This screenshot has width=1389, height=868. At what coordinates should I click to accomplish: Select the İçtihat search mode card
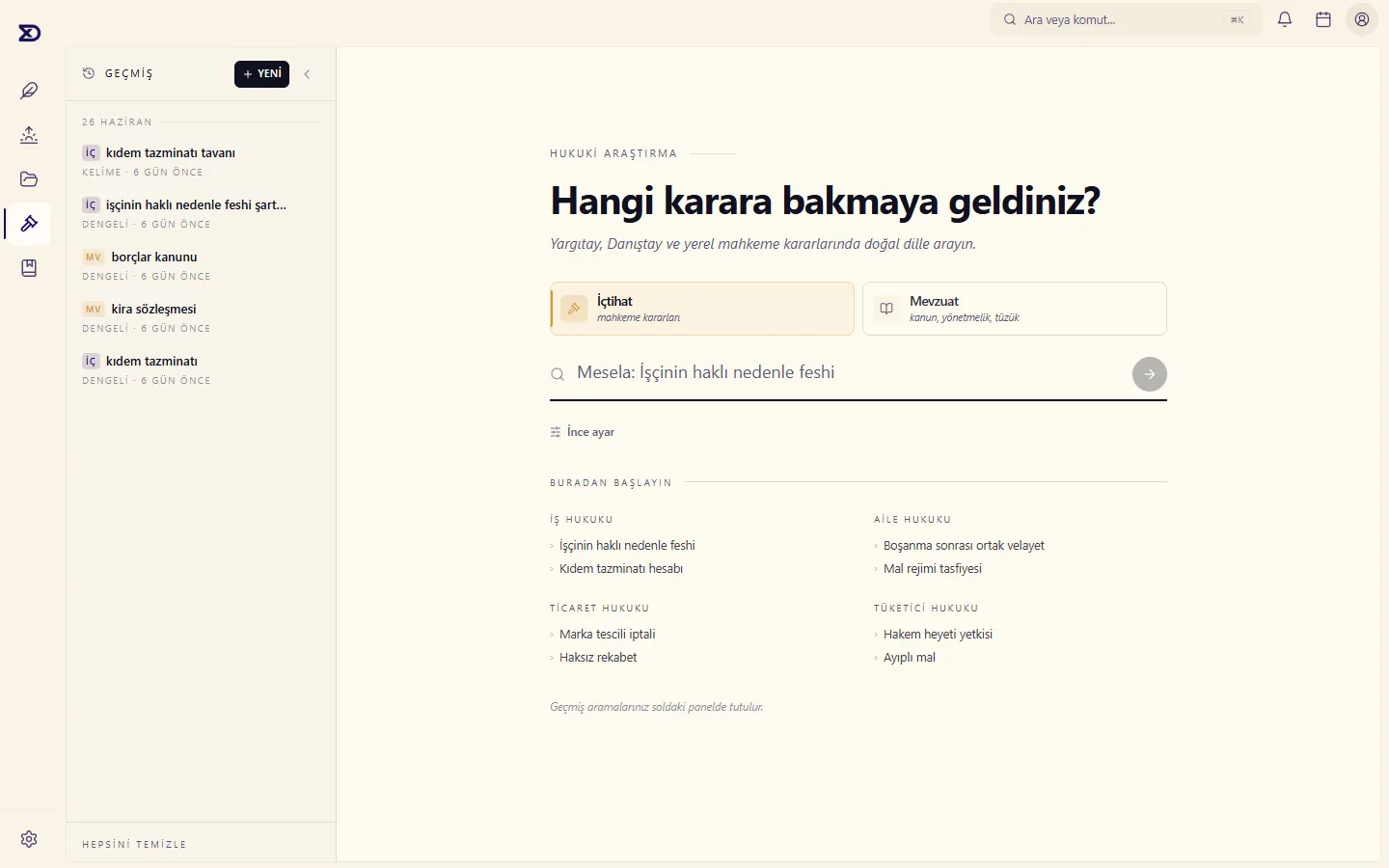coord(702,309)
